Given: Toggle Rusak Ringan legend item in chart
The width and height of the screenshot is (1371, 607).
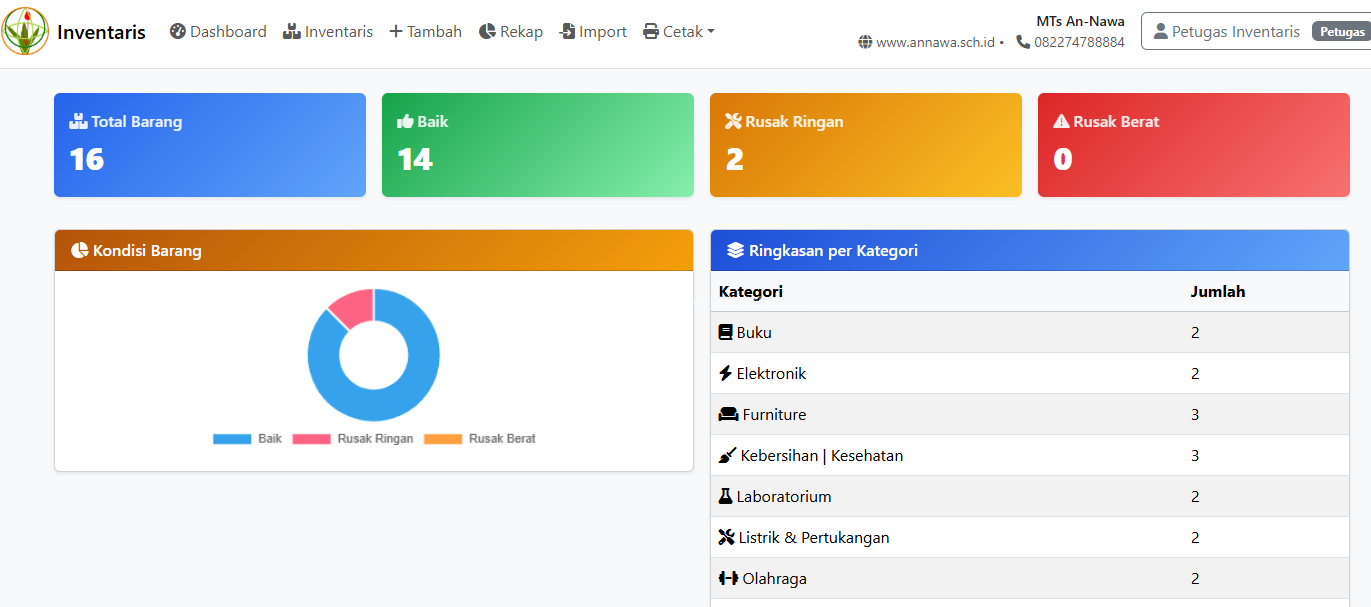Looking at the screenshot, I should (353, 439).
